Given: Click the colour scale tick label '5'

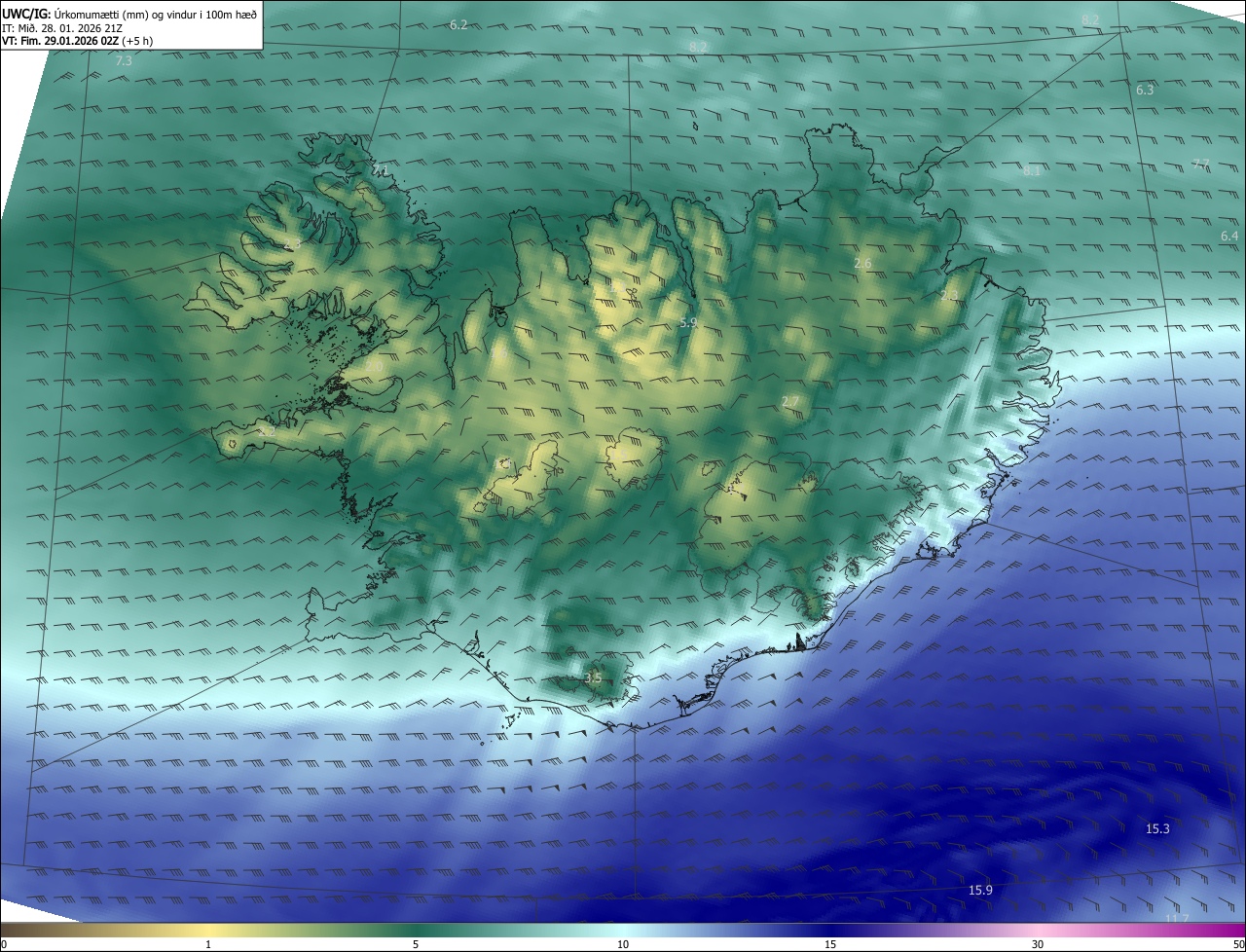Looking at the screenshot, I should 416,944.
